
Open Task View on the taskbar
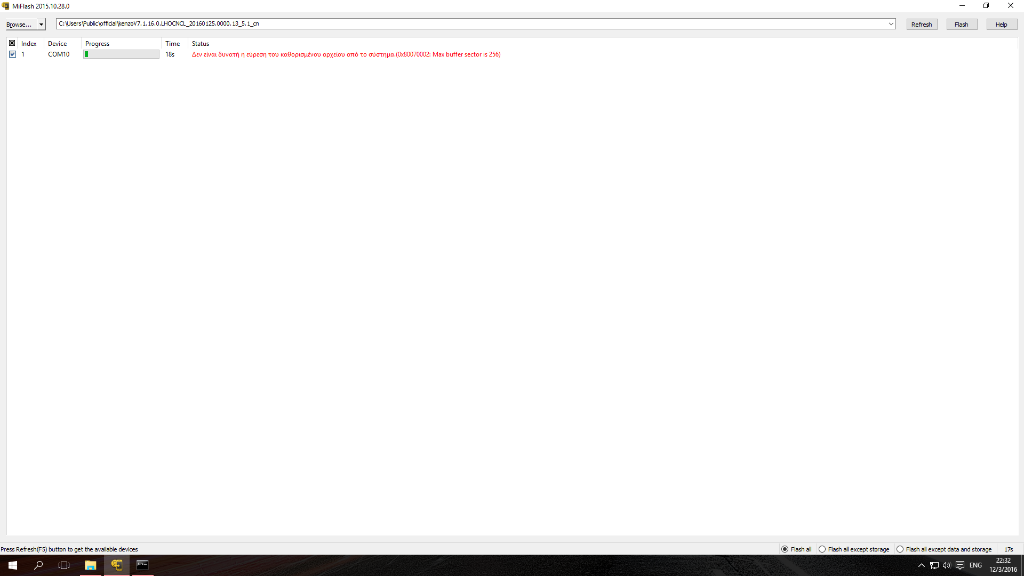64,566
